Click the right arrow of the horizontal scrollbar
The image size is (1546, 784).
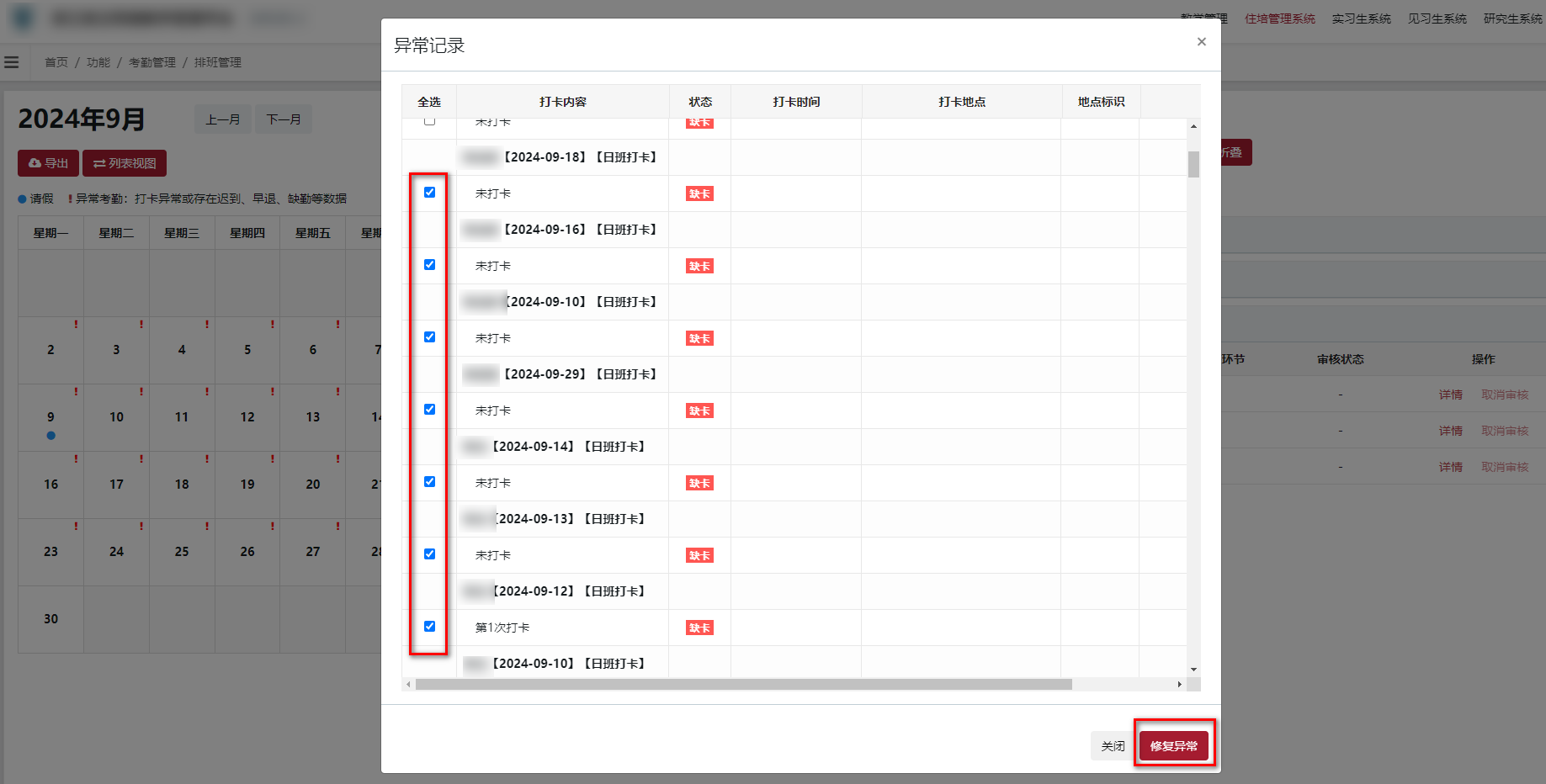1179,685
